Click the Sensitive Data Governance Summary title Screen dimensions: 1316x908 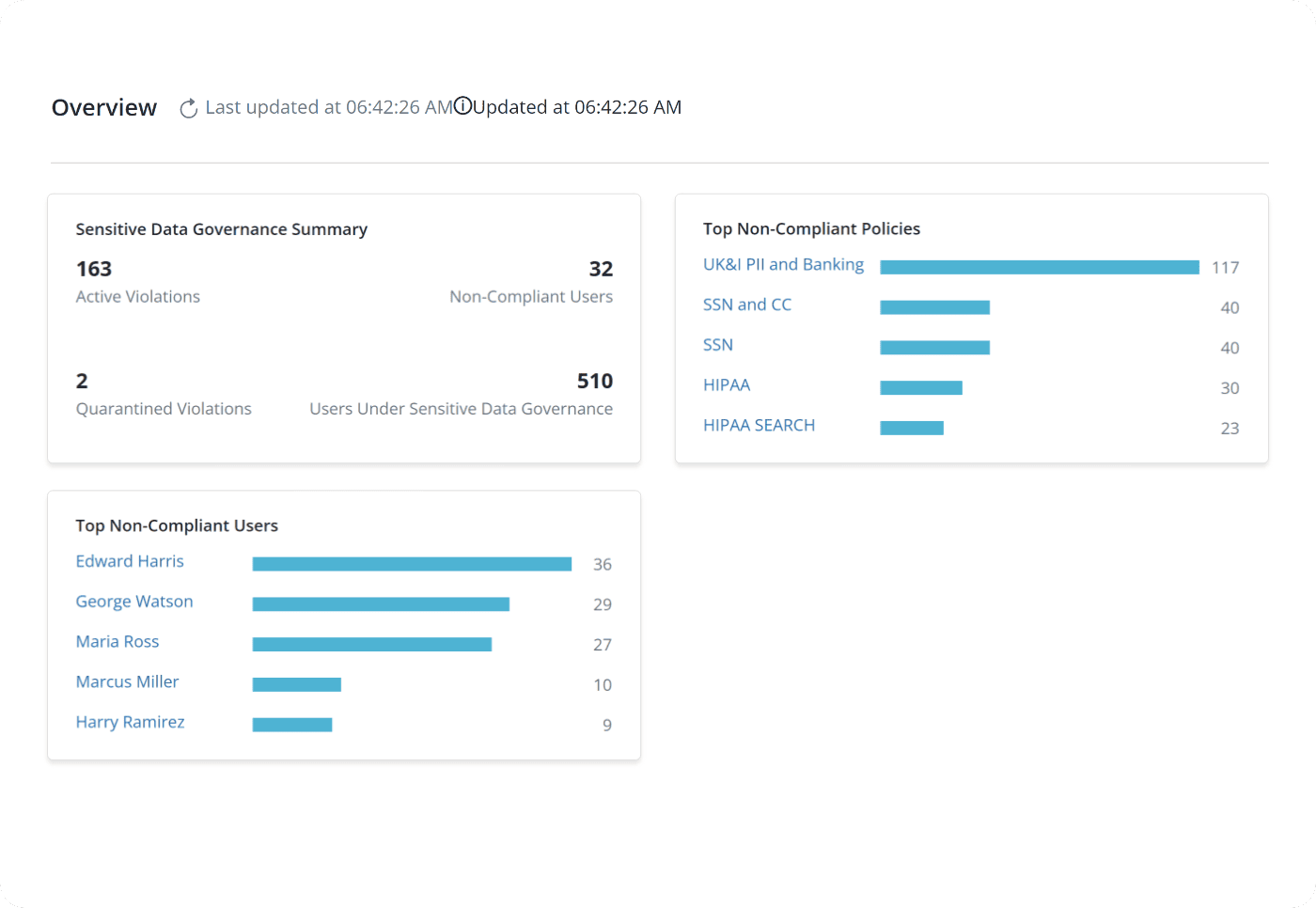[221, 229]
